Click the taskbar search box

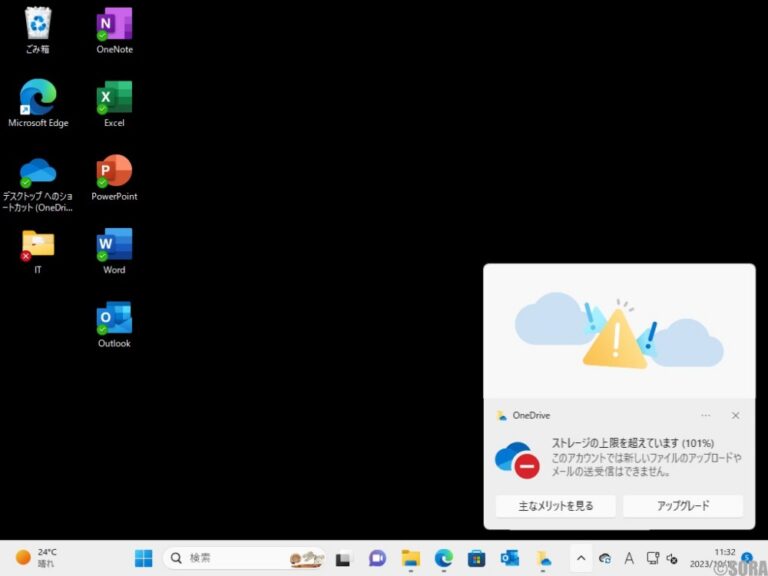click(244, 558)
